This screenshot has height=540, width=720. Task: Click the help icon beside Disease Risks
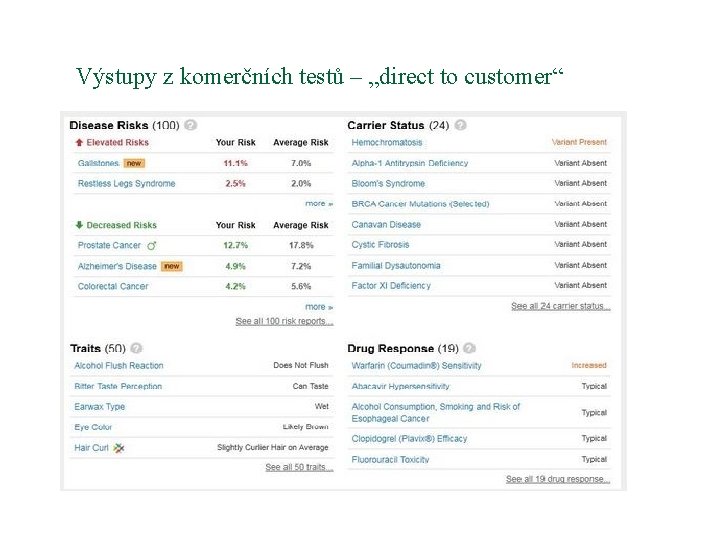(191, 125)
